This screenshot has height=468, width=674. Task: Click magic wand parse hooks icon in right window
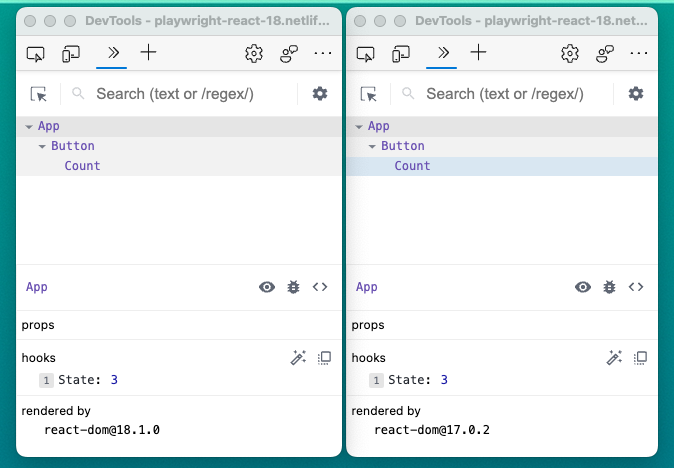point(614,358)
